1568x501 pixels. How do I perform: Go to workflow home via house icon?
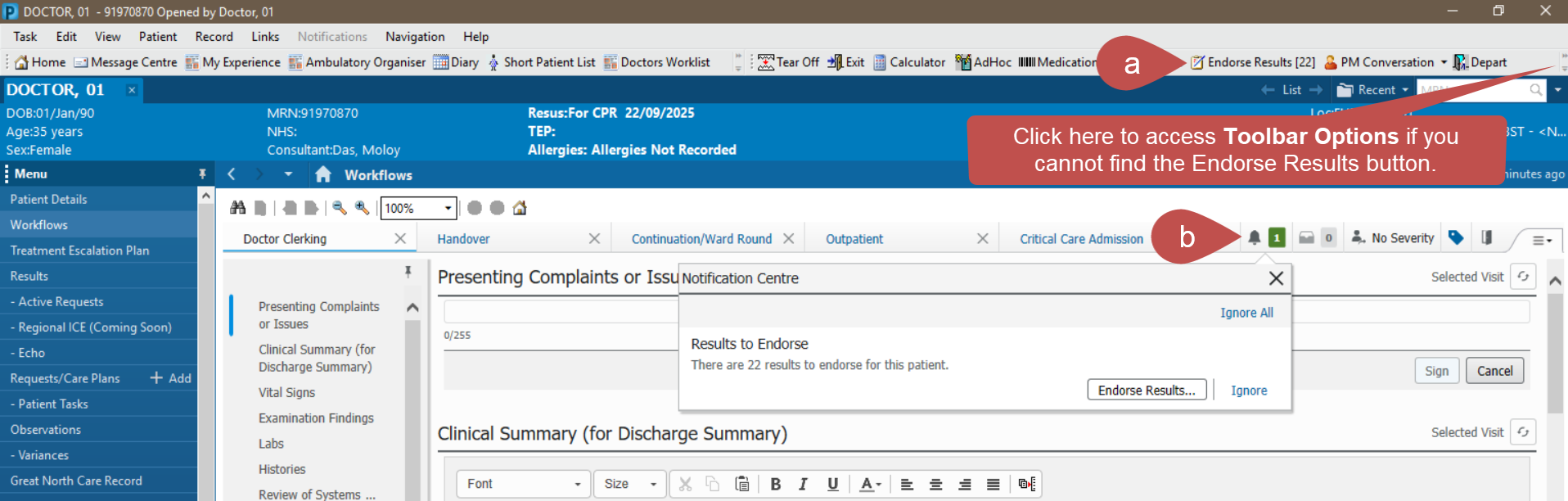point(322,174)
